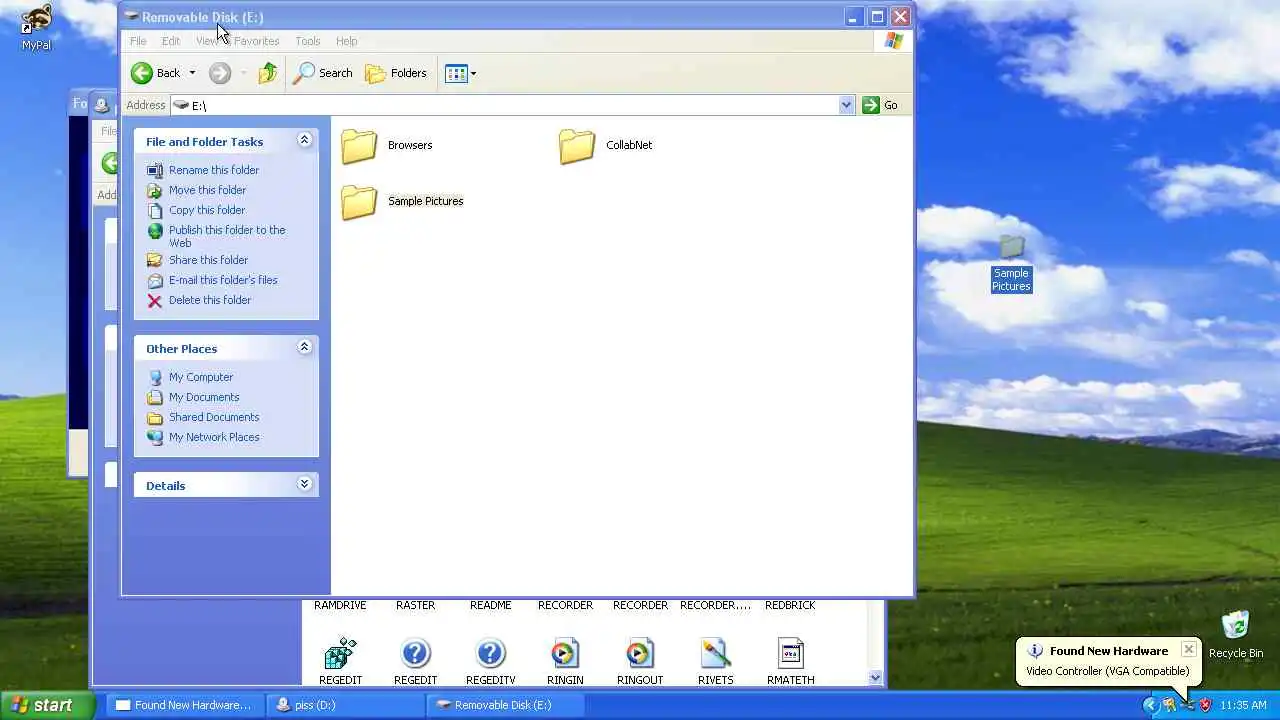Click the Publish to Web globe icon
The height and width of the screenshot is (720, 1280).
coord(155,231)
